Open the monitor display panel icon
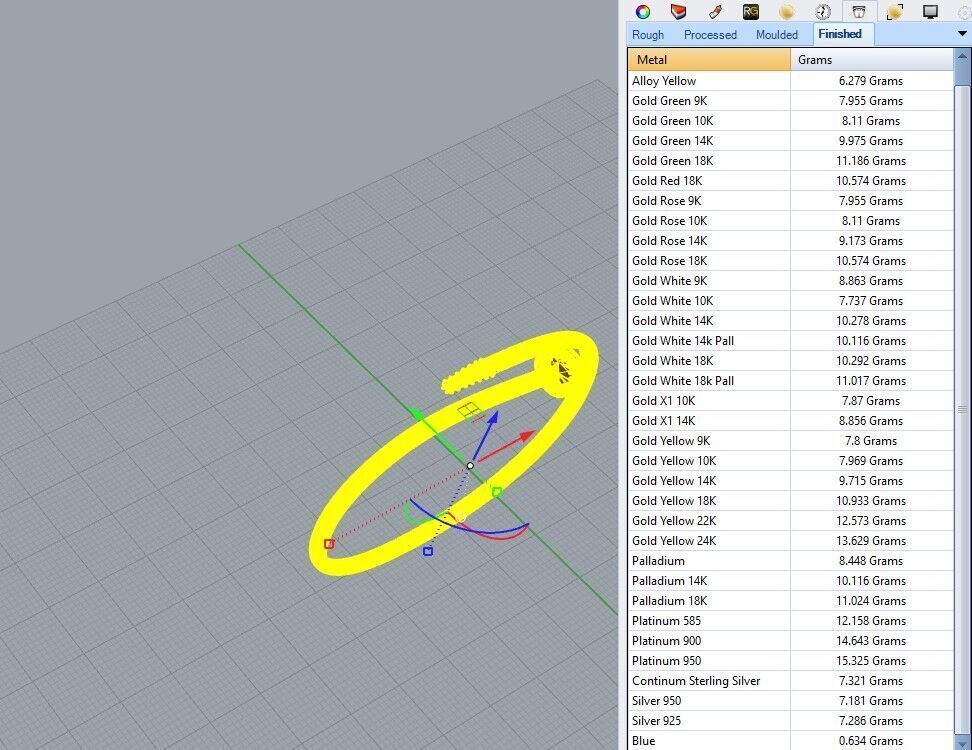 click(930, 11)
